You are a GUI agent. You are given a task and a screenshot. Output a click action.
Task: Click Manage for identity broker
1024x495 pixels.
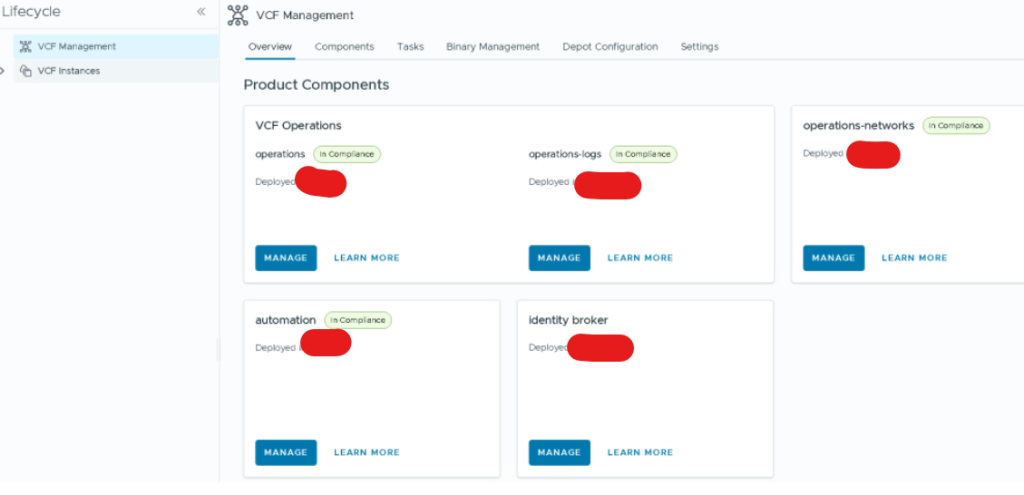[x=559, y=452]
